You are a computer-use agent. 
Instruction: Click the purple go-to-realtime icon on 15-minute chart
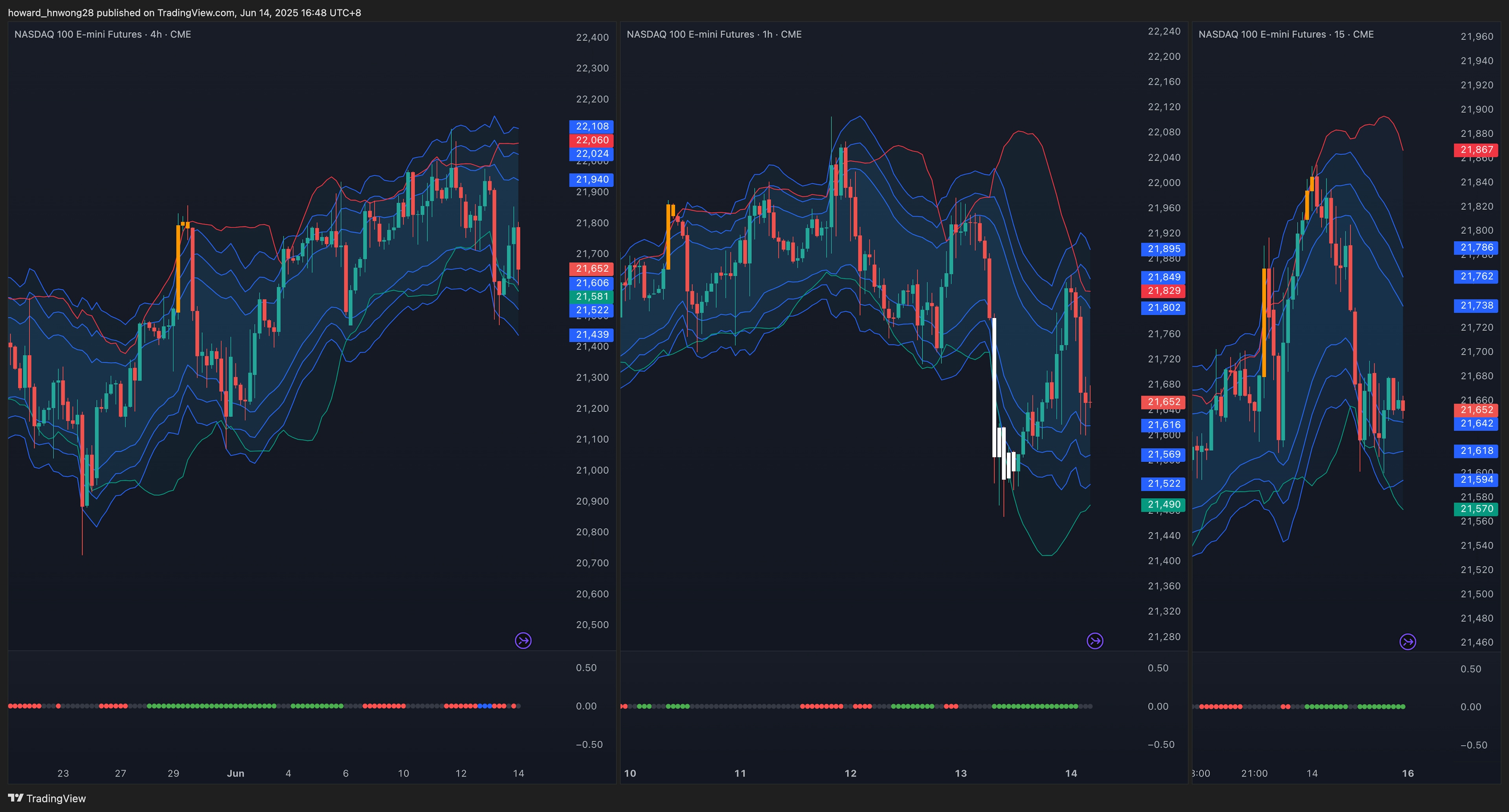pos(1408,642)
